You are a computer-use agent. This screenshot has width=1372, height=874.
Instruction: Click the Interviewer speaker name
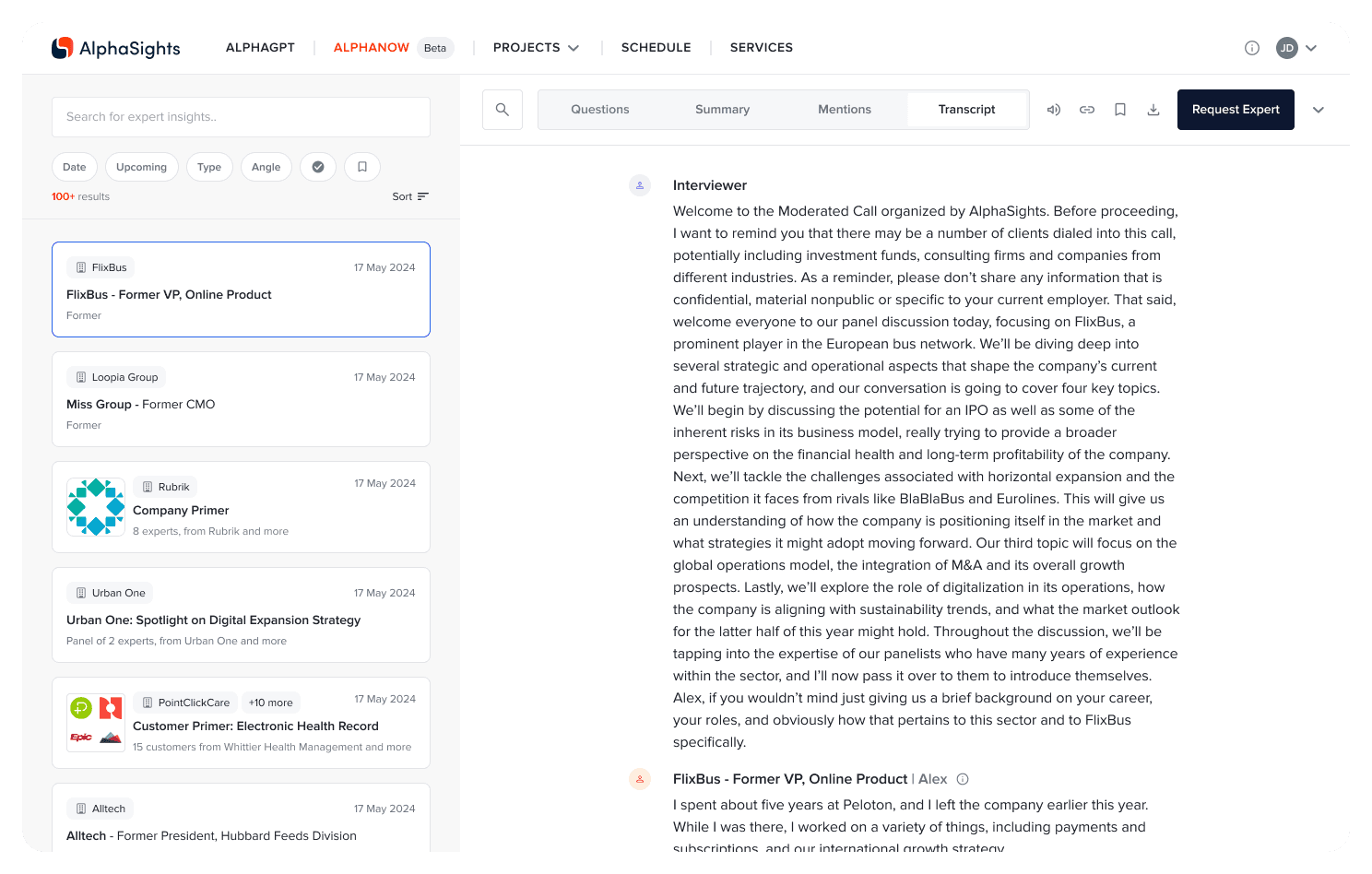710,185
